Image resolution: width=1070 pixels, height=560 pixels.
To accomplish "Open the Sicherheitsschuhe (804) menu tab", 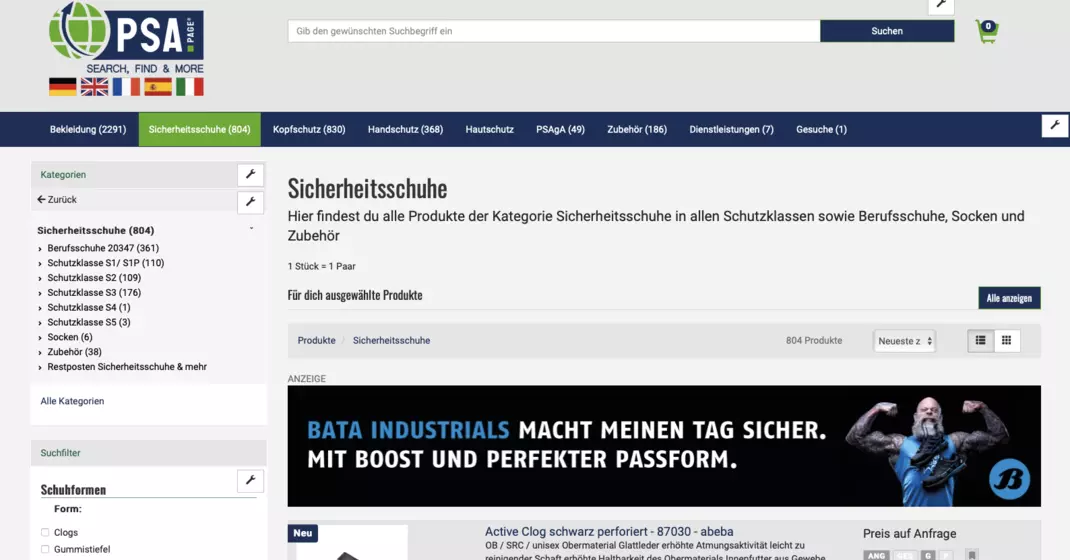I will pos(199,130).
